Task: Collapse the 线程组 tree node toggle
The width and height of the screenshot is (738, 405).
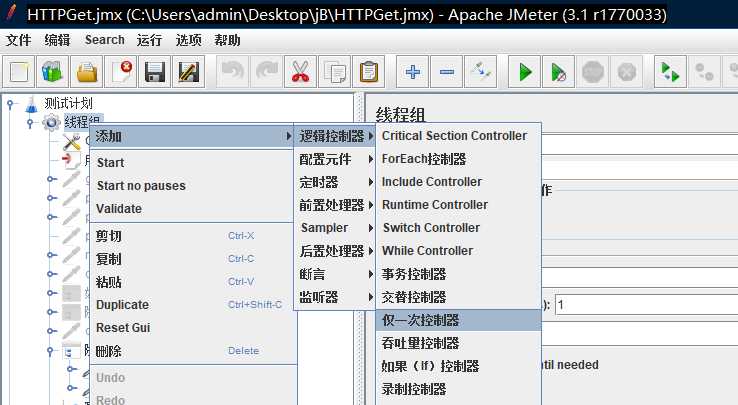Action: (x=30, y=123)
